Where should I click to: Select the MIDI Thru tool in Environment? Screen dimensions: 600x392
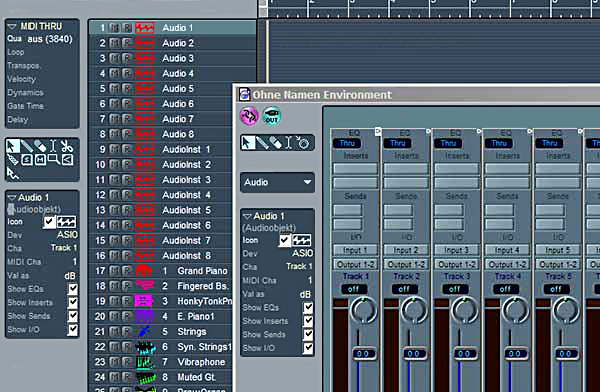click(x=303, y=143)
